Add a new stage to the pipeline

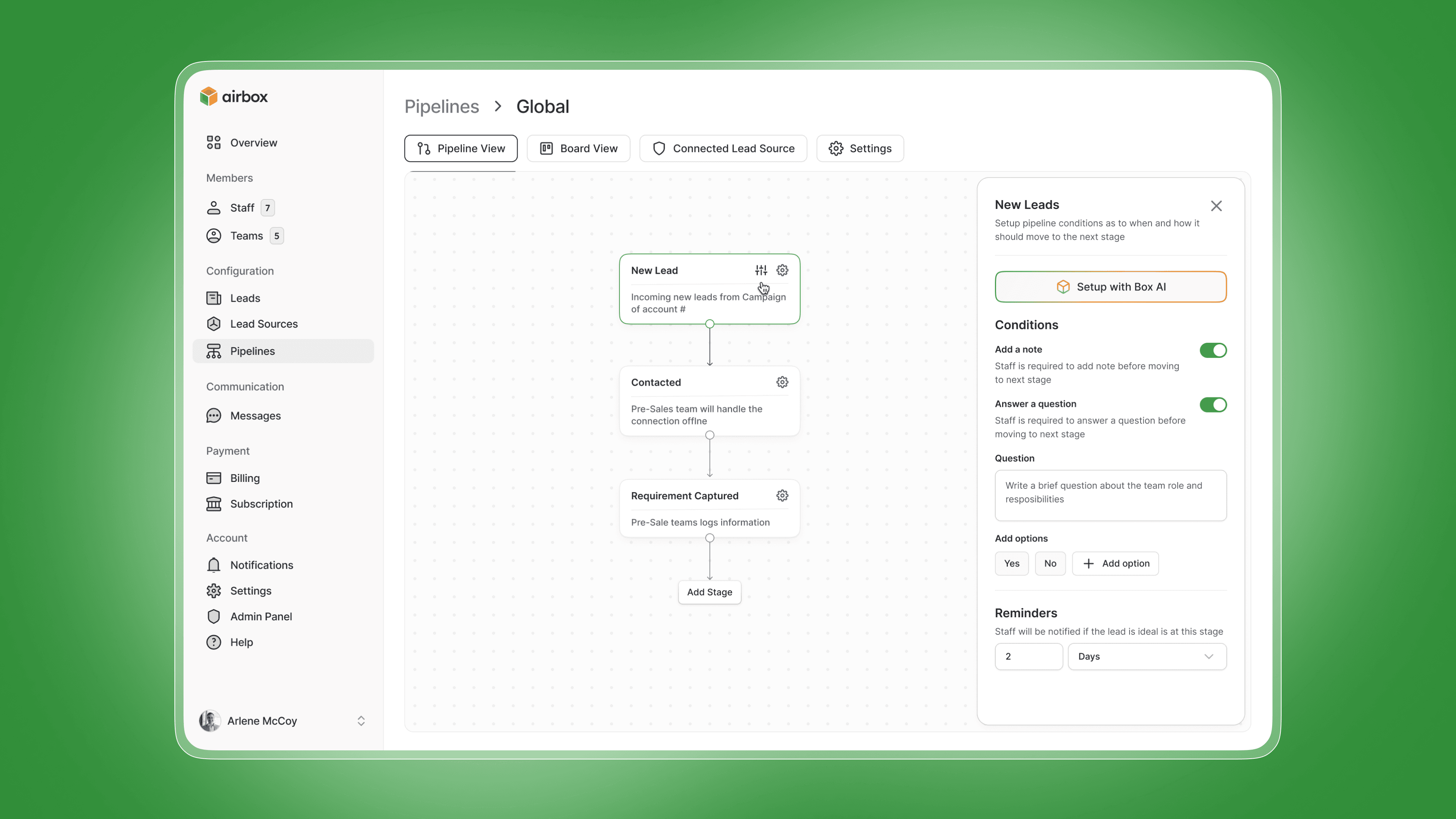click(x=709, y=592)
